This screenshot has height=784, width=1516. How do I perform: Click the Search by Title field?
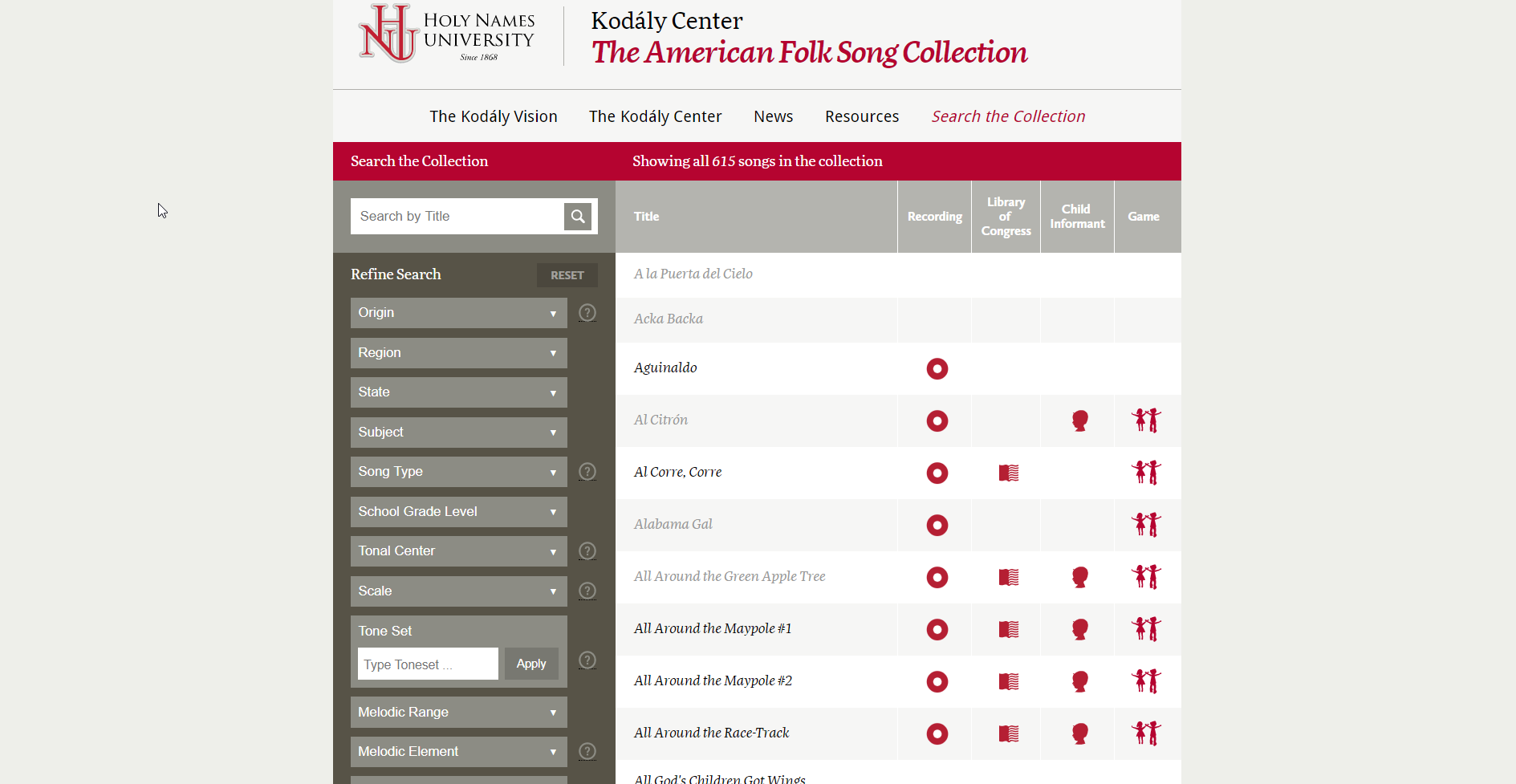coord(457,216)
